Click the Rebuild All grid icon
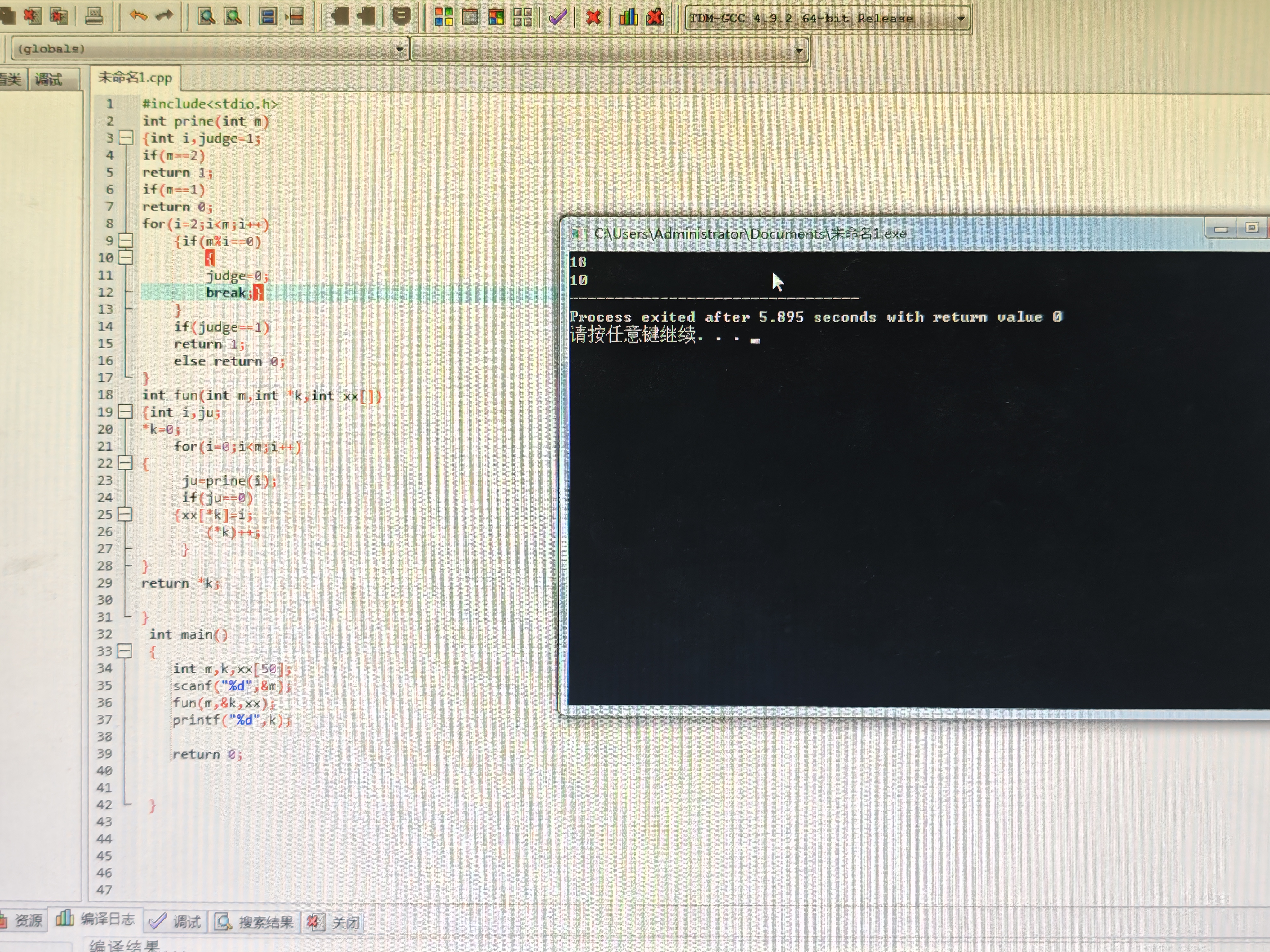 [x=522, y=17]
